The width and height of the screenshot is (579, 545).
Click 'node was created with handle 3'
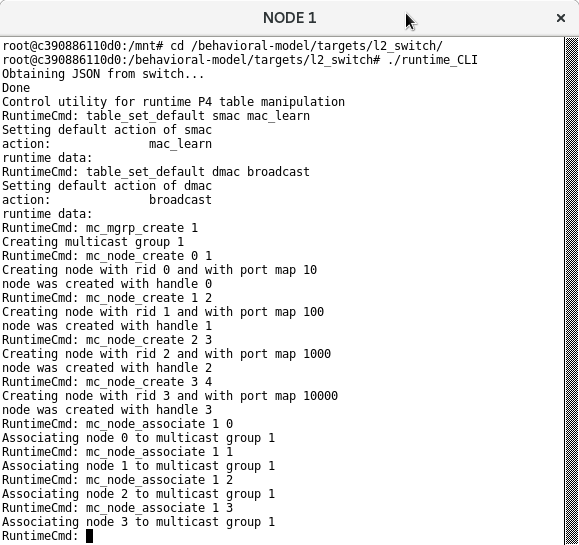pos(107,410)
